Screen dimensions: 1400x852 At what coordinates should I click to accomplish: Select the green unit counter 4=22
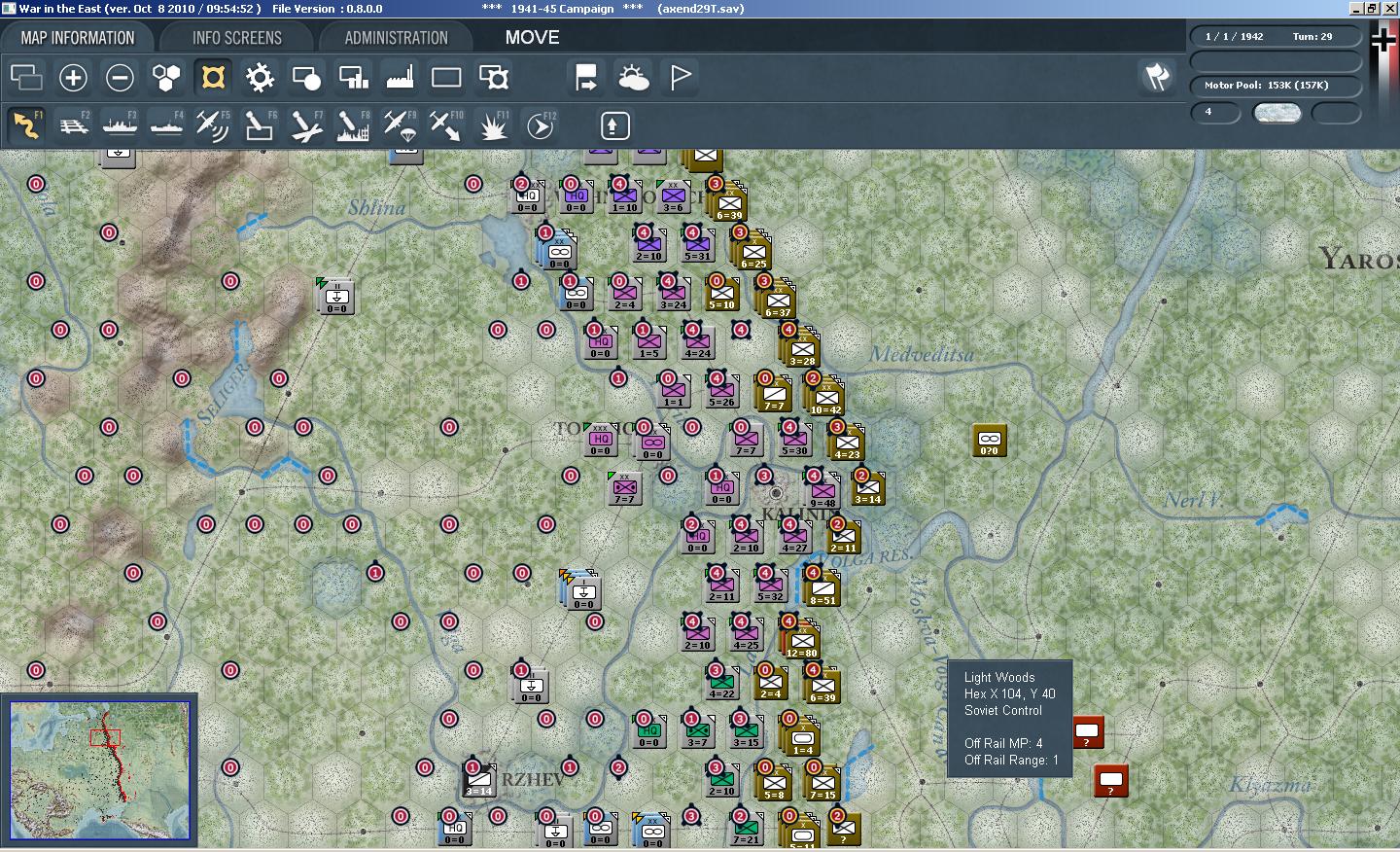[721, 683]
